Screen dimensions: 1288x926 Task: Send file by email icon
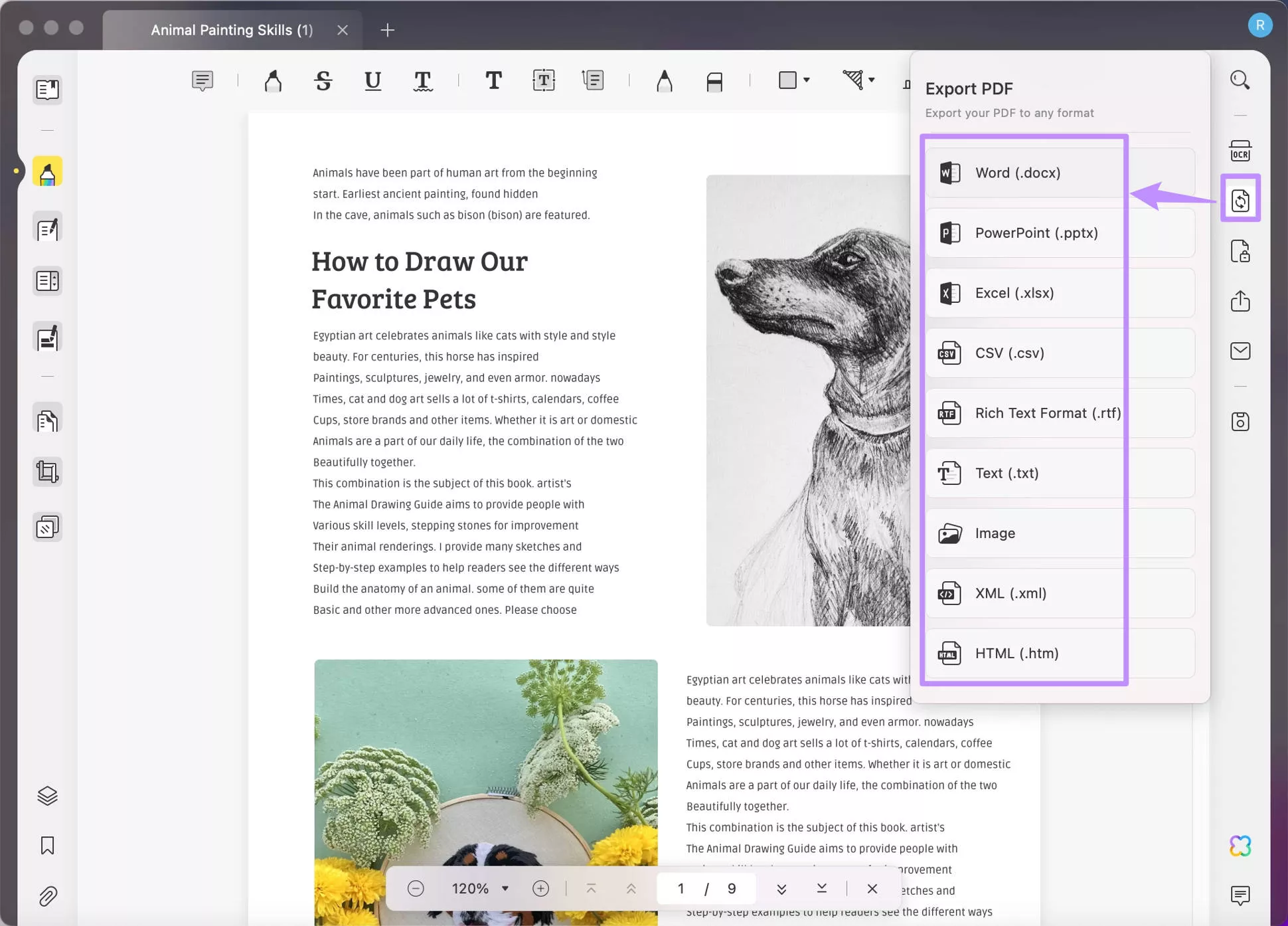pyautogui.click(x=1240, y=351)
